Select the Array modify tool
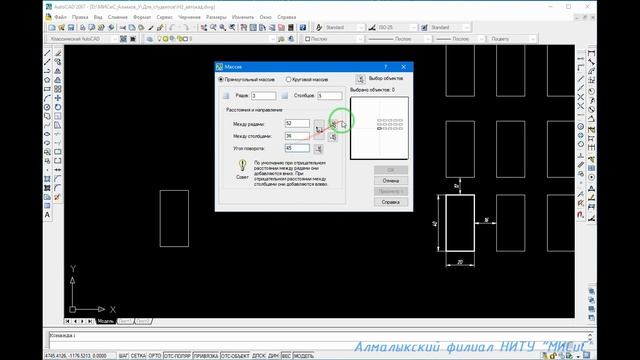 click(58, 89)
